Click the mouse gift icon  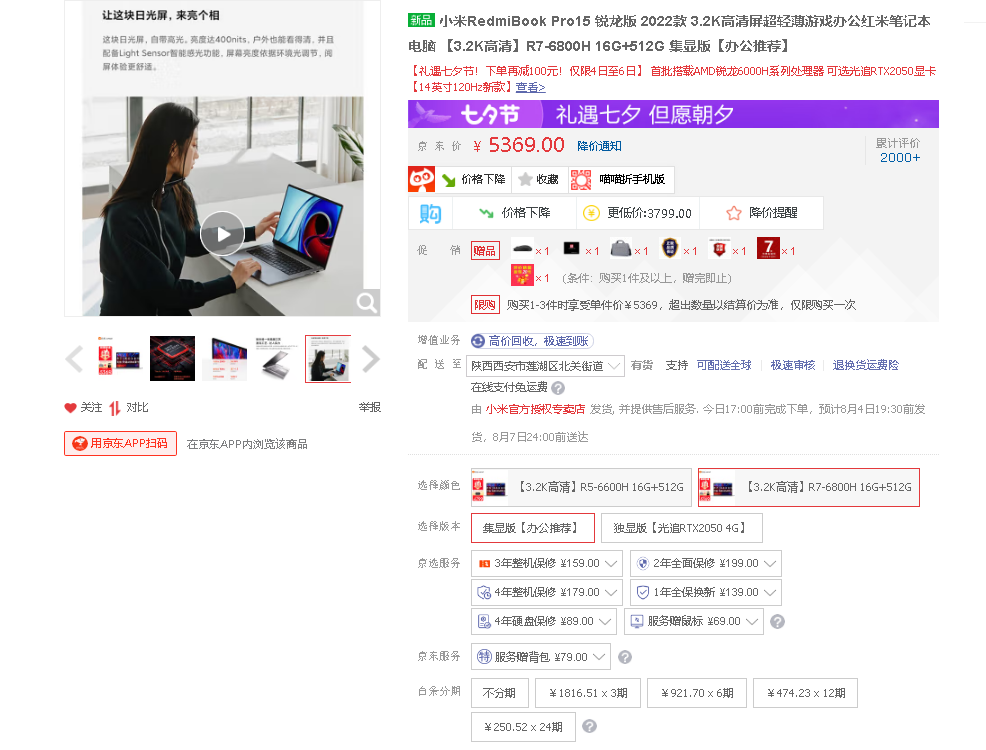click(x=523, y=248)
